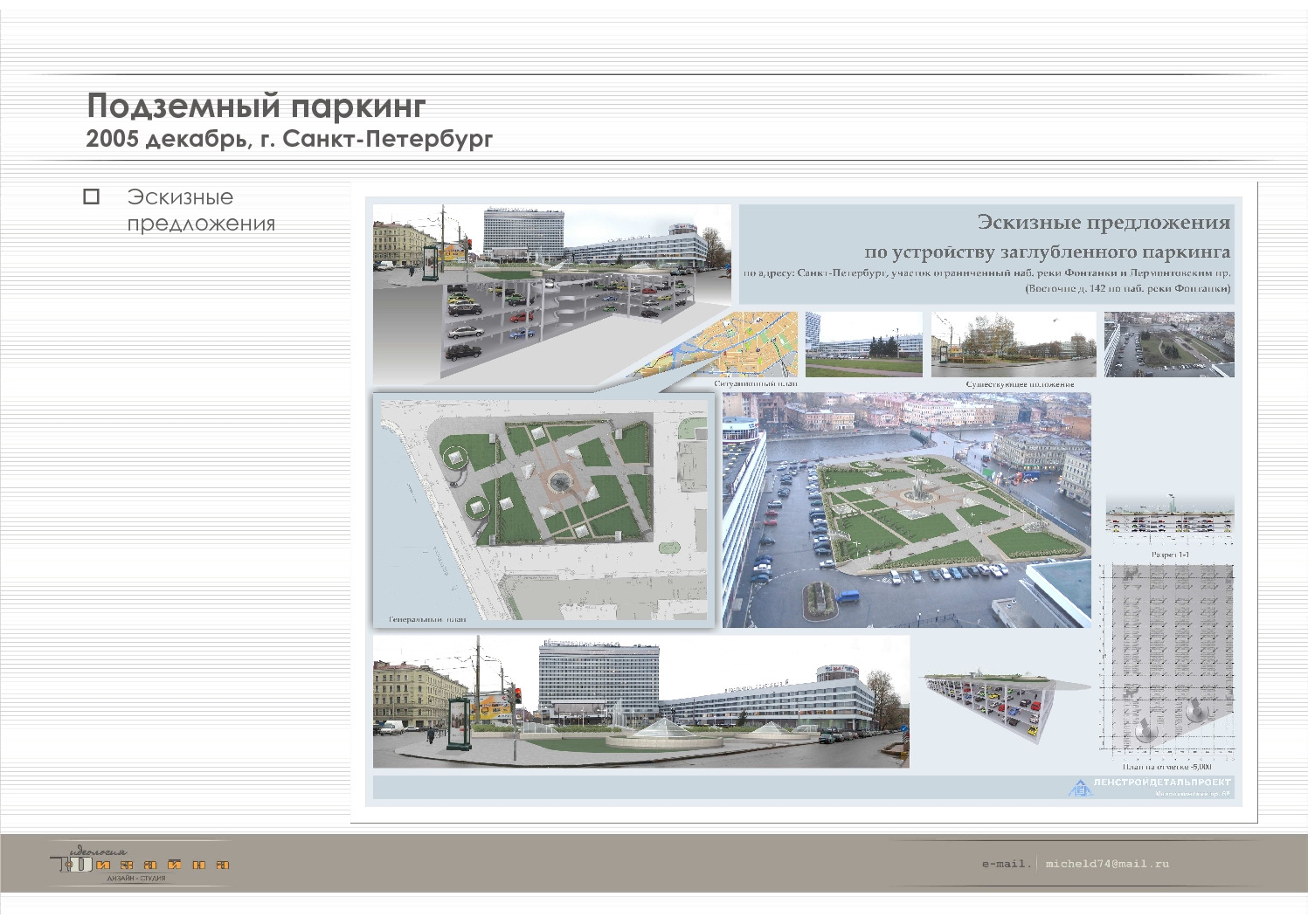The height and width of the screenshot is (924, 1308).
Task: Click the poster line по устройству заглубленного паркинга
Action: (1047, 252)
